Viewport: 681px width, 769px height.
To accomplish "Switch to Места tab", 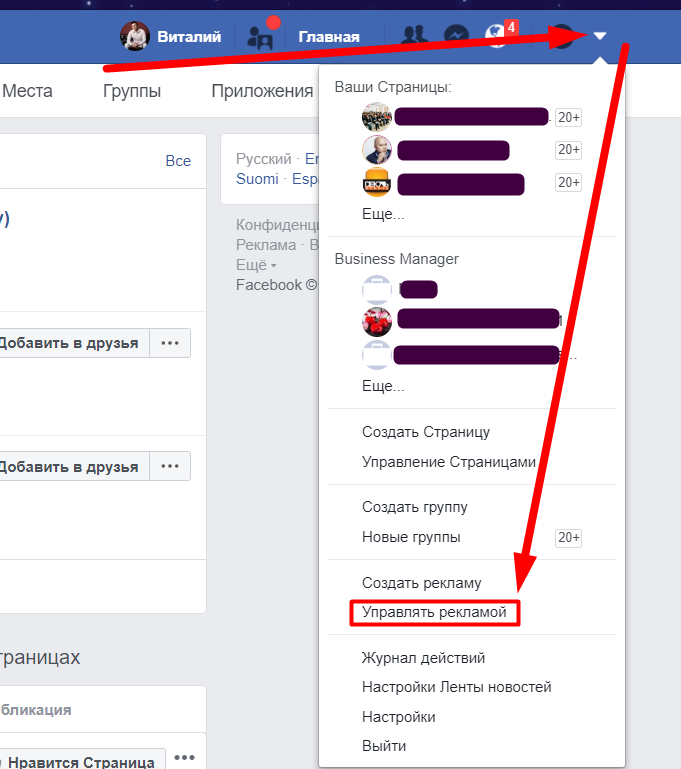I will (27, 91).
